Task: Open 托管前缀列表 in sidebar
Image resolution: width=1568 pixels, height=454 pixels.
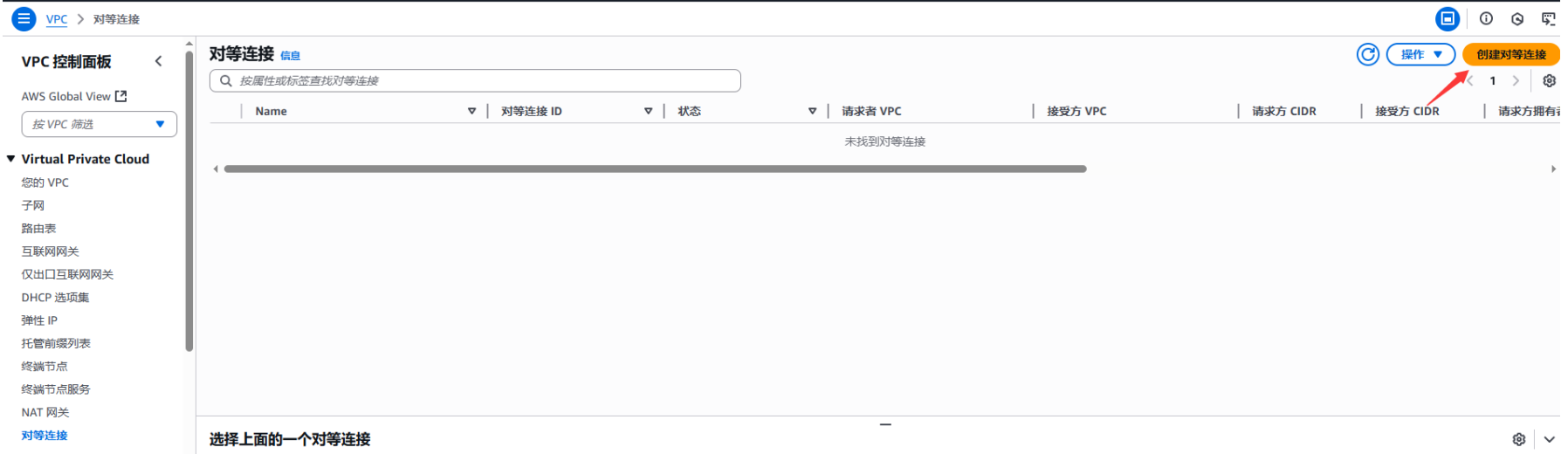Action: click(x=56, y=343)
